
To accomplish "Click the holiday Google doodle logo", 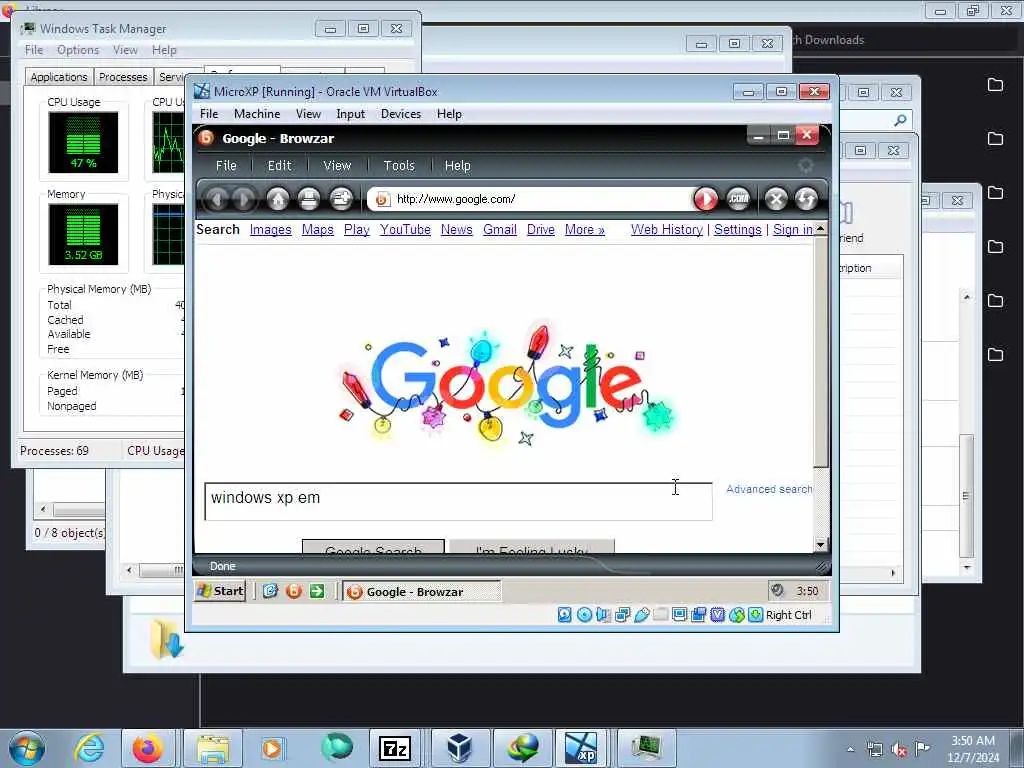I will point(507,385).
